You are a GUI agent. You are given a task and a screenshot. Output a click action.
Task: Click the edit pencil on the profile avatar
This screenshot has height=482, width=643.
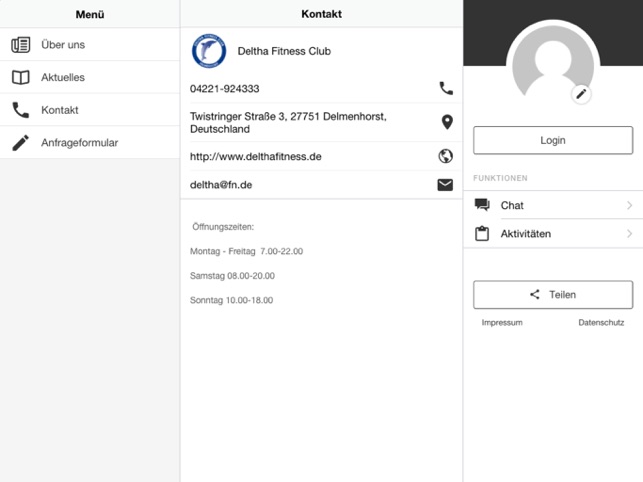pyautogui.click(x=581, y=94)
